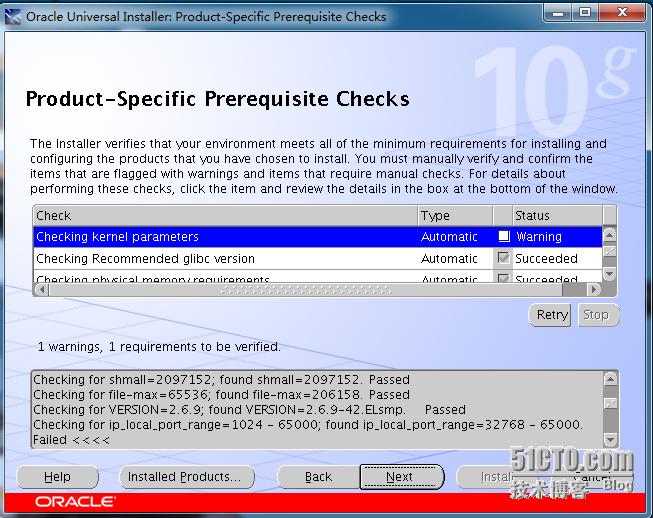Click the checks table scroll down arrow
The width and height of the screenshot is (653, 518).
[x=609, y=274]
